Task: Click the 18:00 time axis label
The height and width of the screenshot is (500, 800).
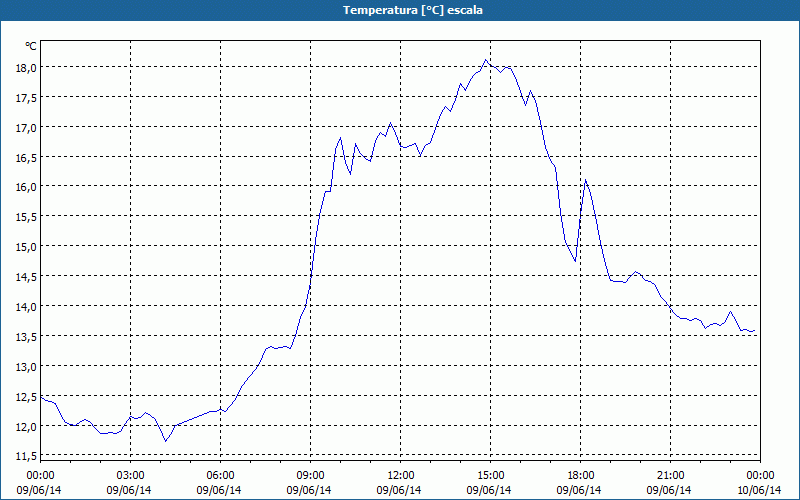Action: point(581,476)
